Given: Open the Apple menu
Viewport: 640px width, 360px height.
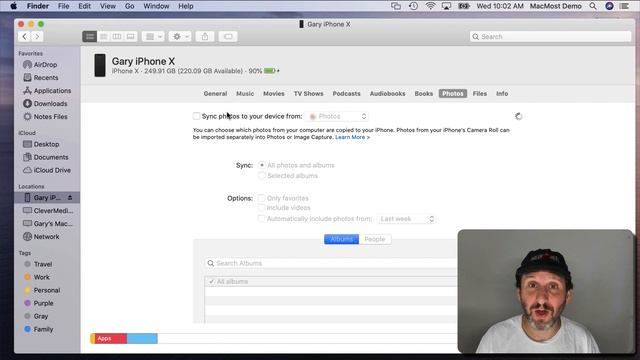Looking at the screenshot, I should click(13, 6).
